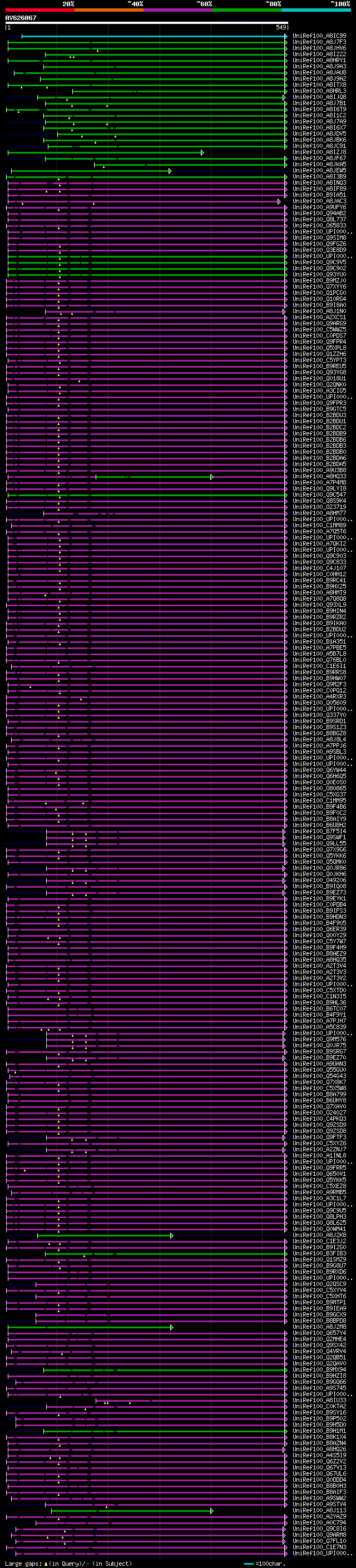The height and width of the screenshot is (1568, 356).
Task: Click label UniRef100_Q018U1
Action: tap(319, 379)
